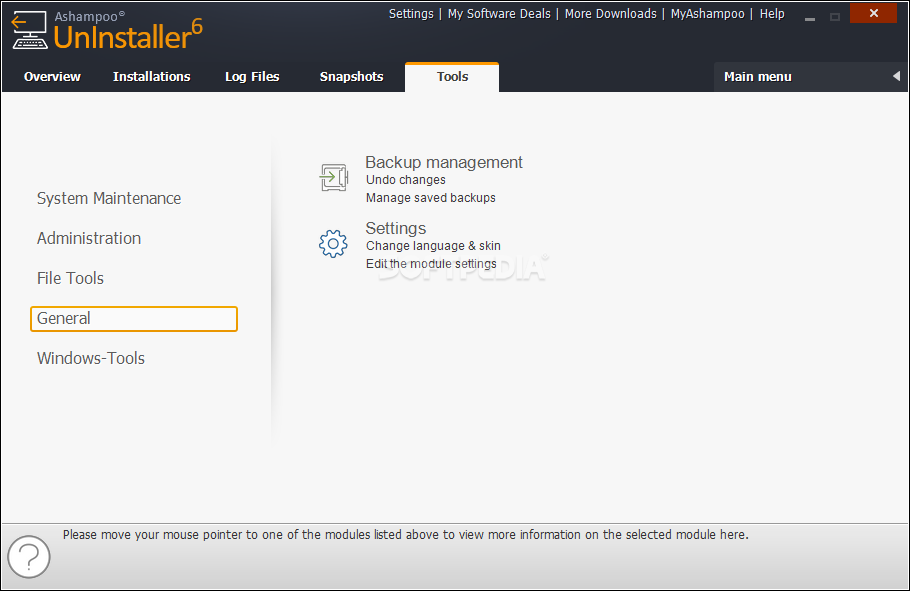Image resolution: width=910 pixels, height=591 pixels.
Task: Select the General category
Action: [134, 319]
